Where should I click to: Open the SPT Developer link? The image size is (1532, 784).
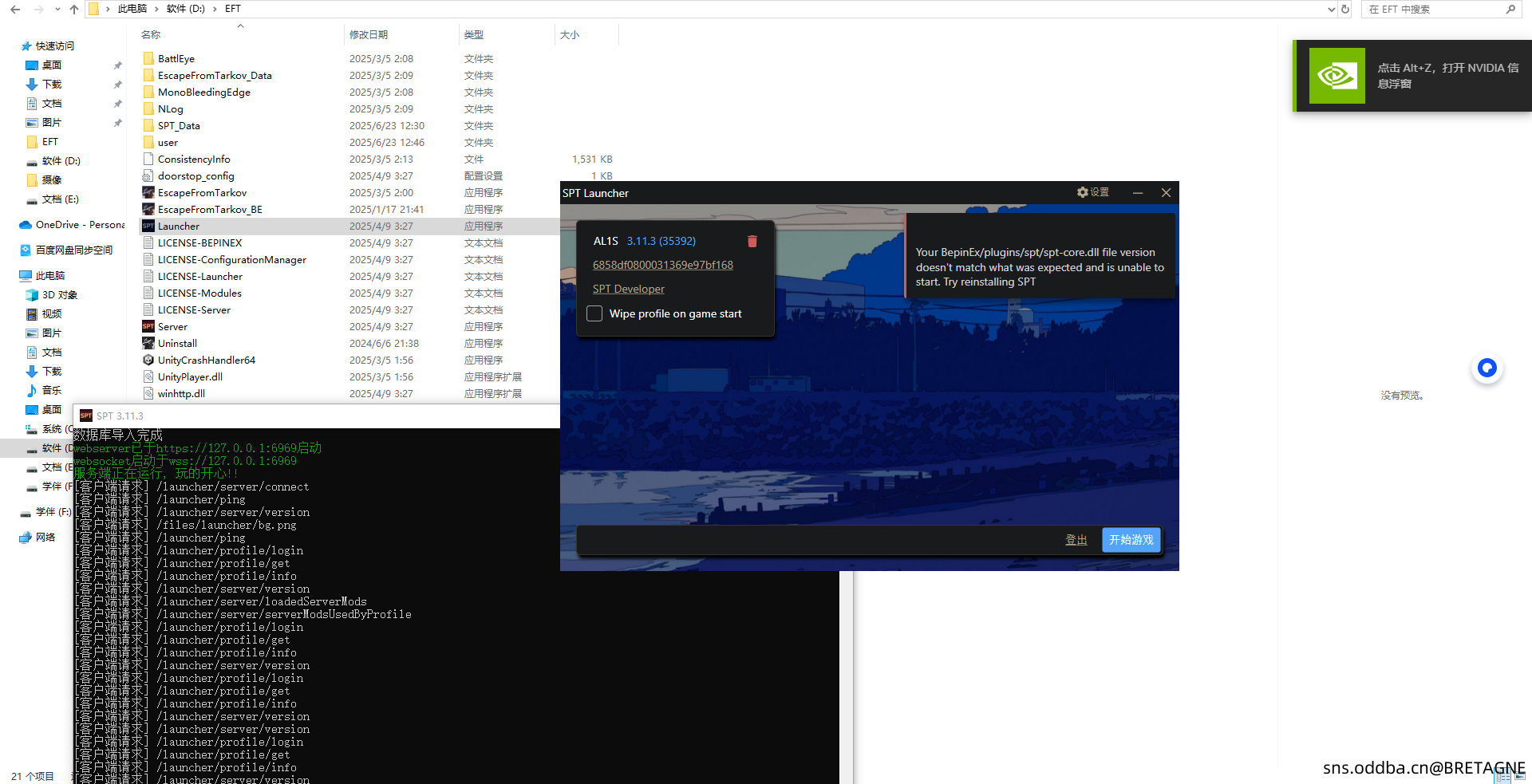pyautogui.click(x=628, y=289)
